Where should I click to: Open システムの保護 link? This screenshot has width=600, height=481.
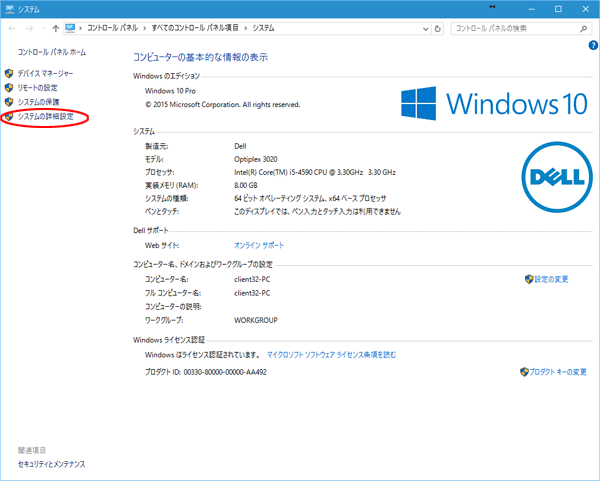[x=38, y=102]
